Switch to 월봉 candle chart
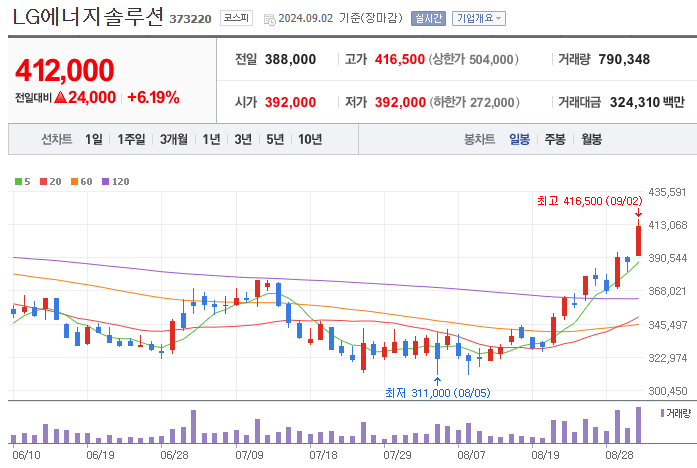 (x=592, y=140)
